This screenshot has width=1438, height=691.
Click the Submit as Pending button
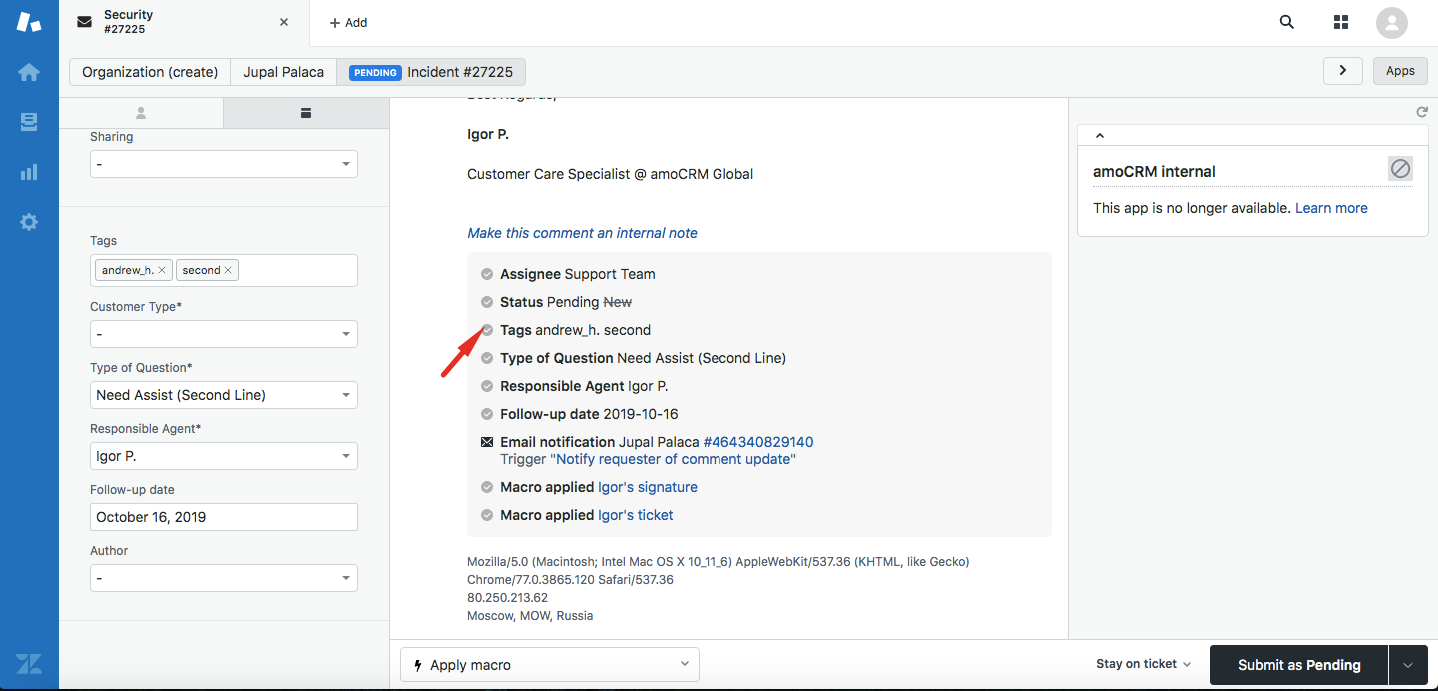click(x=1298, y=665)
